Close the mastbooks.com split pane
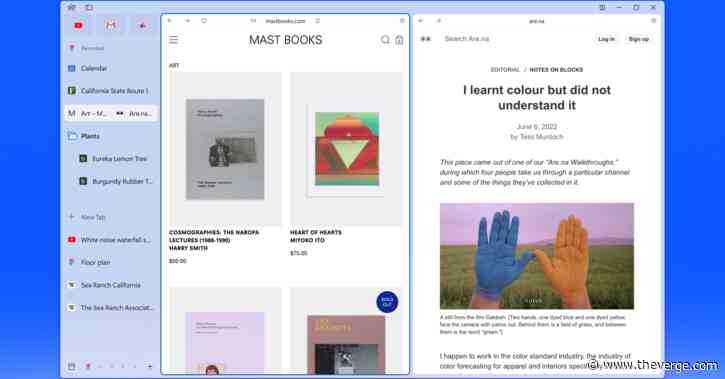 [402, 21]
